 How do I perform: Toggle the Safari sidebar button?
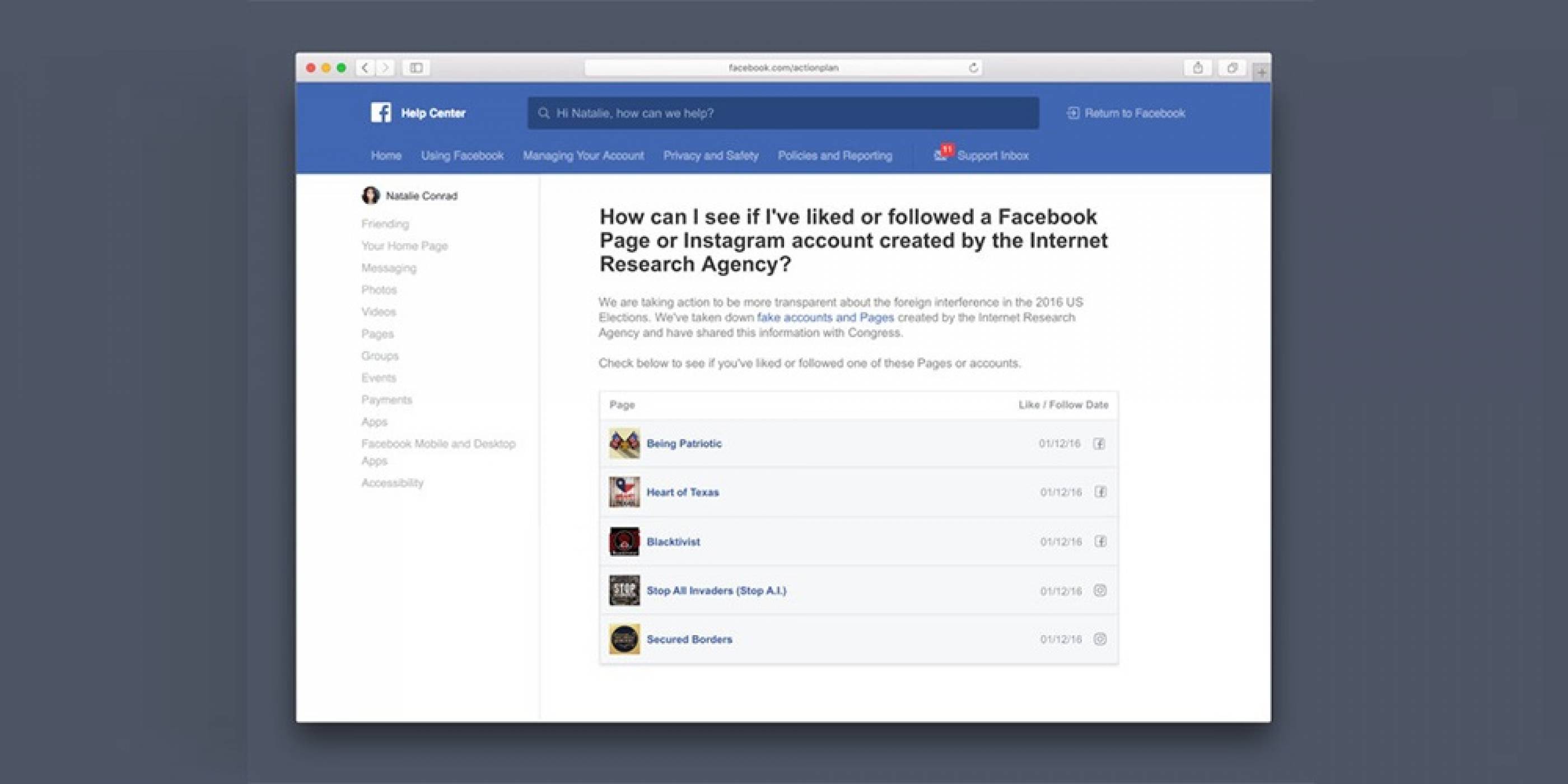point(416,68)
